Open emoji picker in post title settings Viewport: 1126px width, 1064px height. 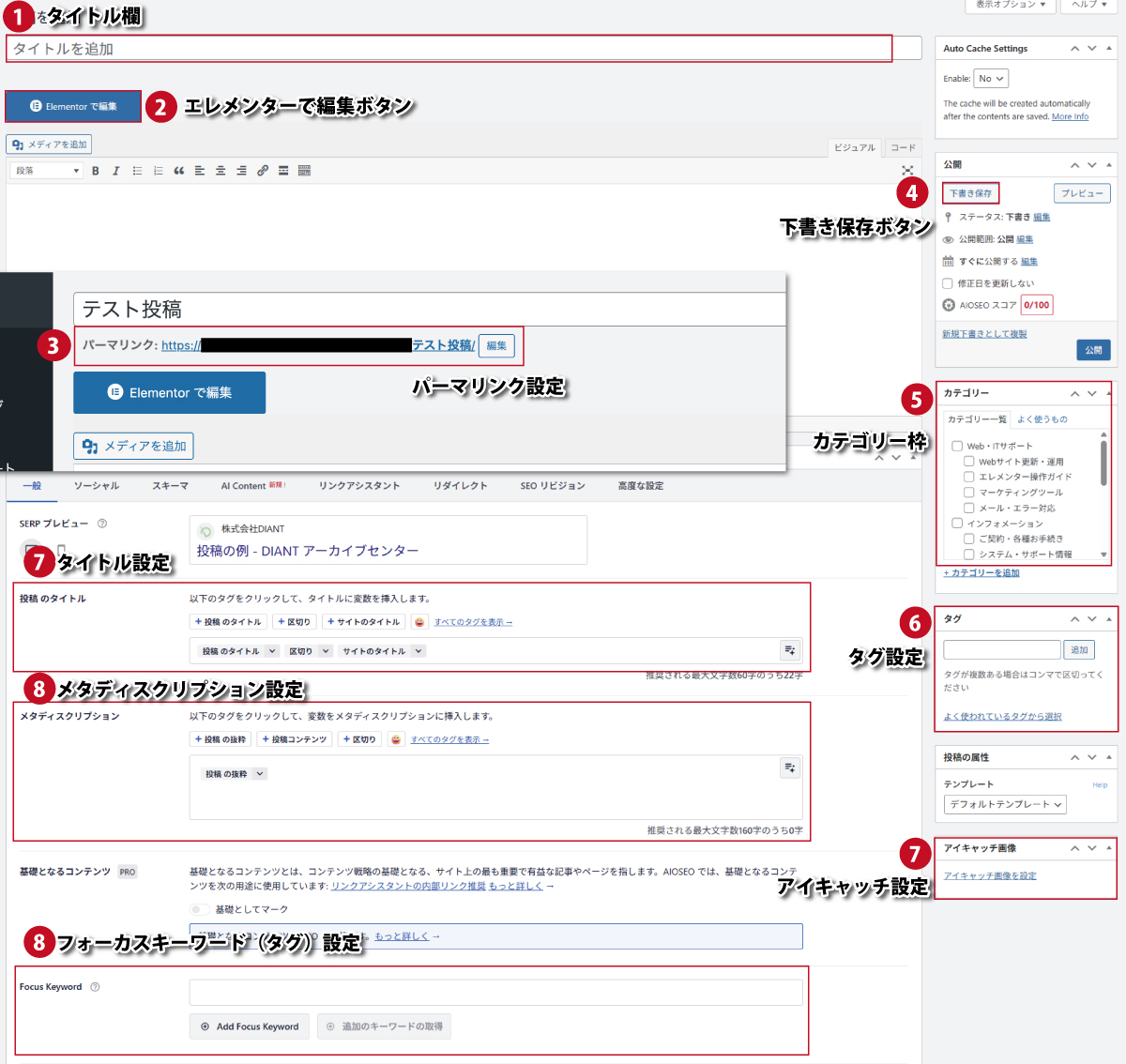click(419, 622)
